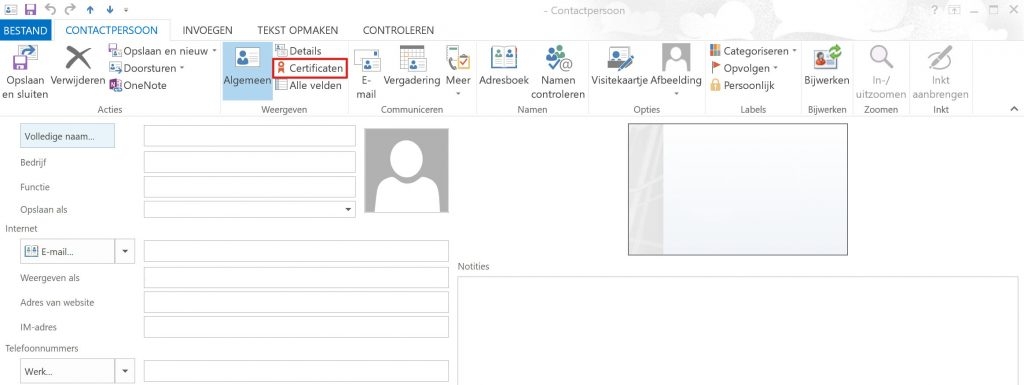Click Namen controleren
The width and height of the screenshot is (1024, 385).
coord(558,72)
